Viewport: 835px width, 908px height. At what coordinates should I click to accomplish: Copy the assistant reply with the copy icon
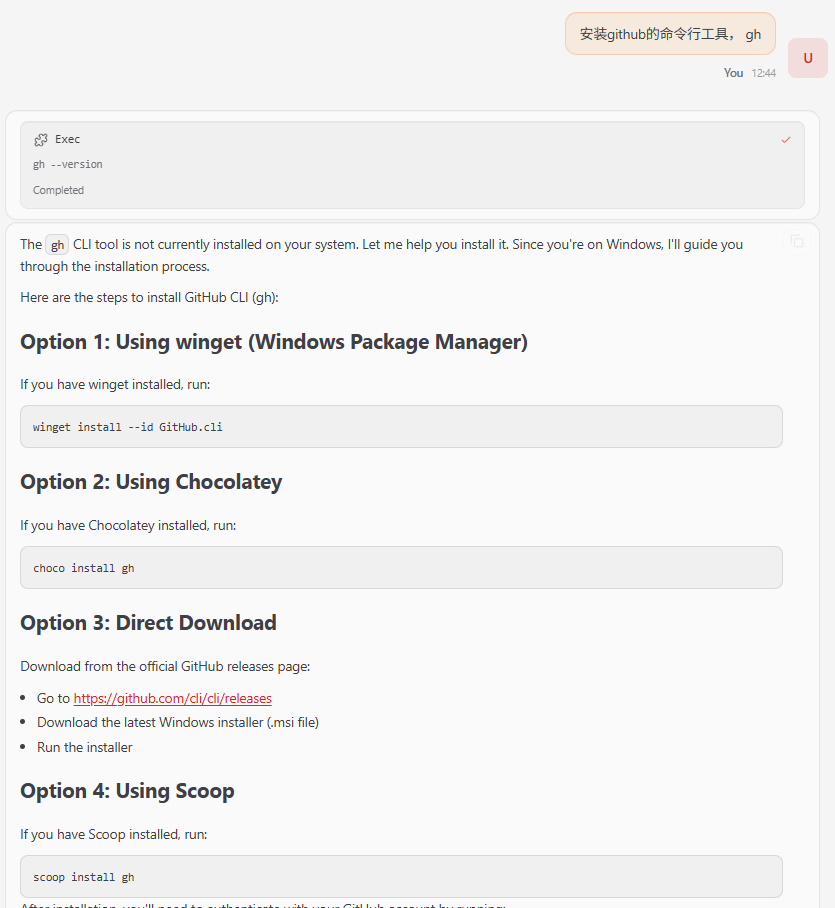797,241
